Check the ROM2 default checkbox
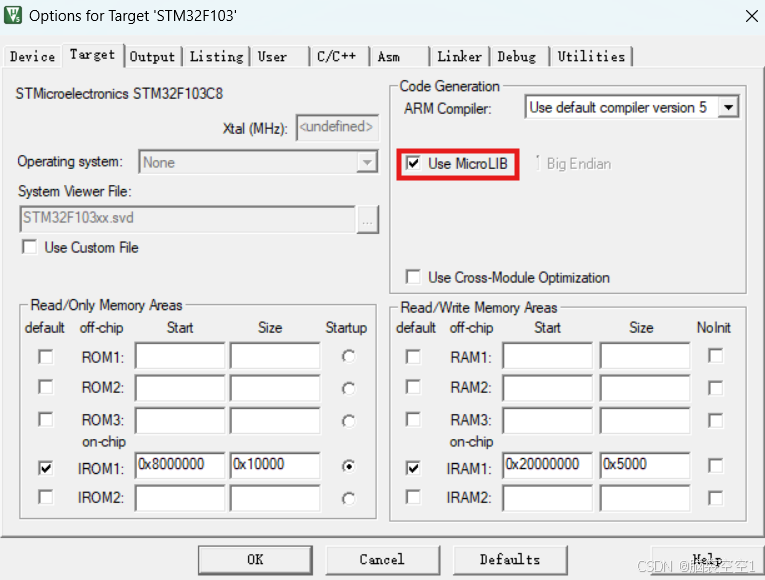 [x=45, y=387]
